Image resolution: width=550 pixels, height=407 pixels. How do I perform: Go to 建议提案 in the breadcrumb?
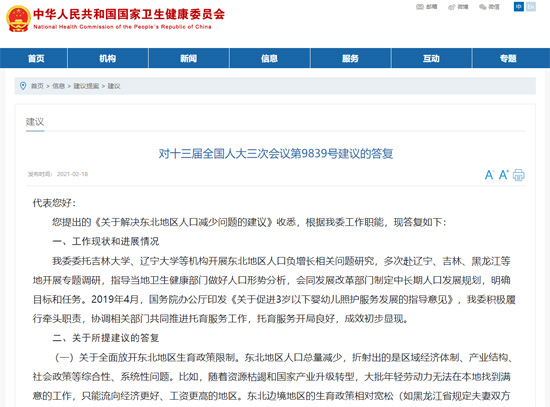[86, 86]
